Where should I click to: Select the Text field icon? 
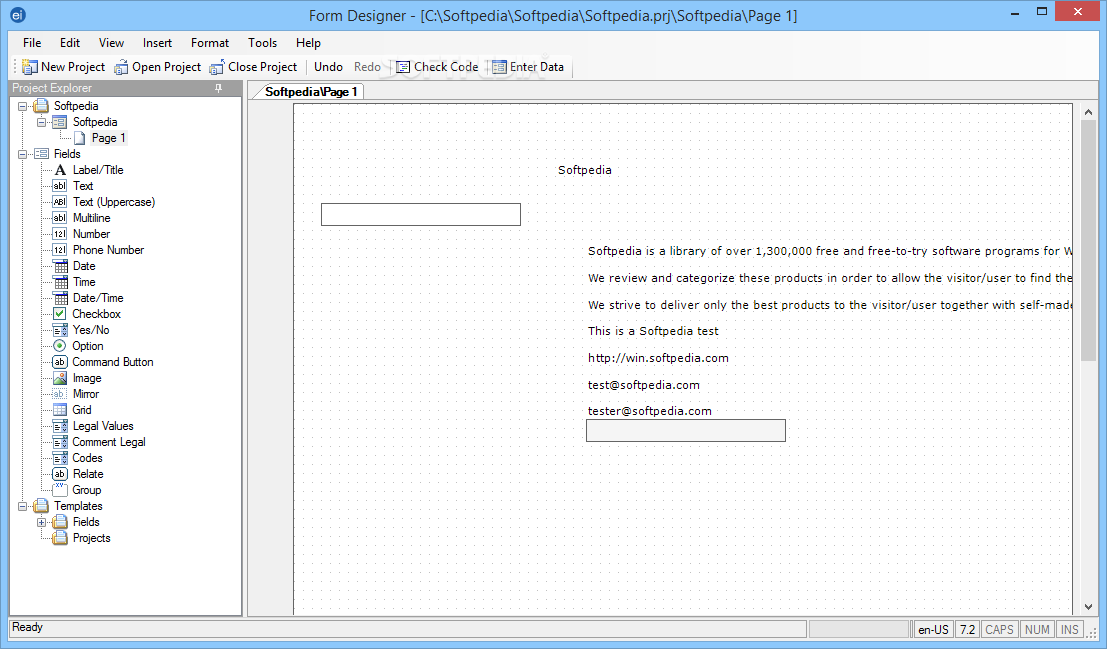point(60,186)
